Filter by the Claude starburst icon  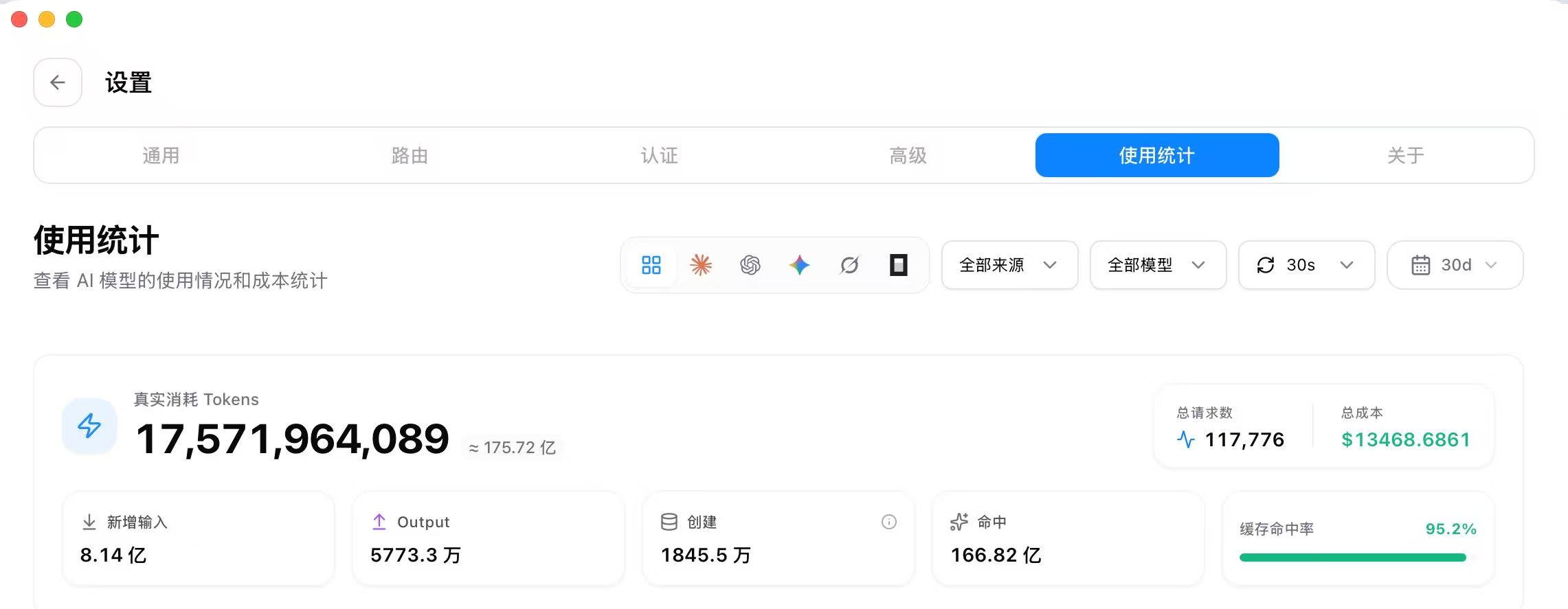(700, 265)
